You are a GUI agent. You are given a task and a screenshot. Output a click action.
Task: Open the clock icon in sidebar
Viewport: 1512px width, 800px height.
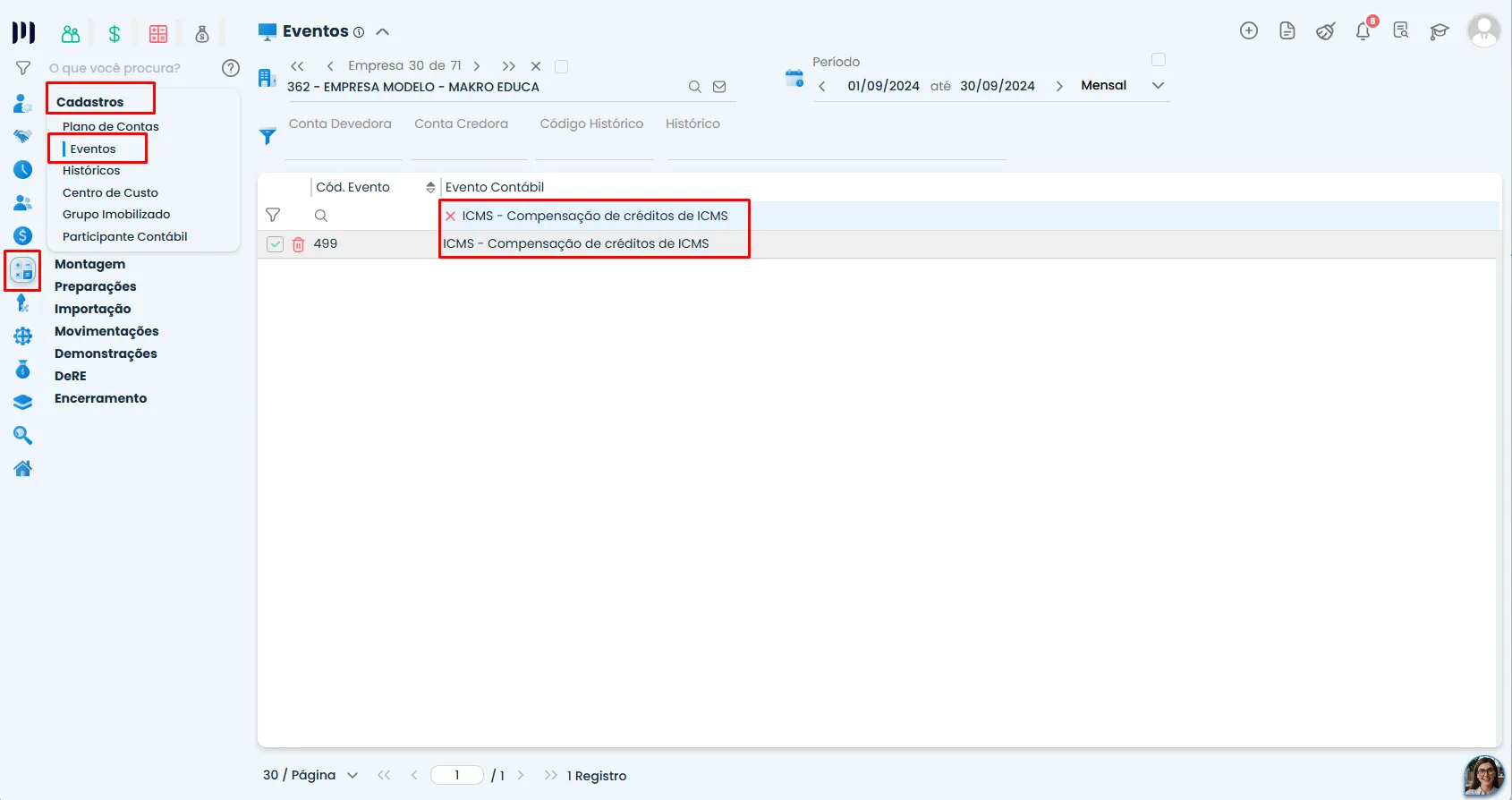coord(23,170)
